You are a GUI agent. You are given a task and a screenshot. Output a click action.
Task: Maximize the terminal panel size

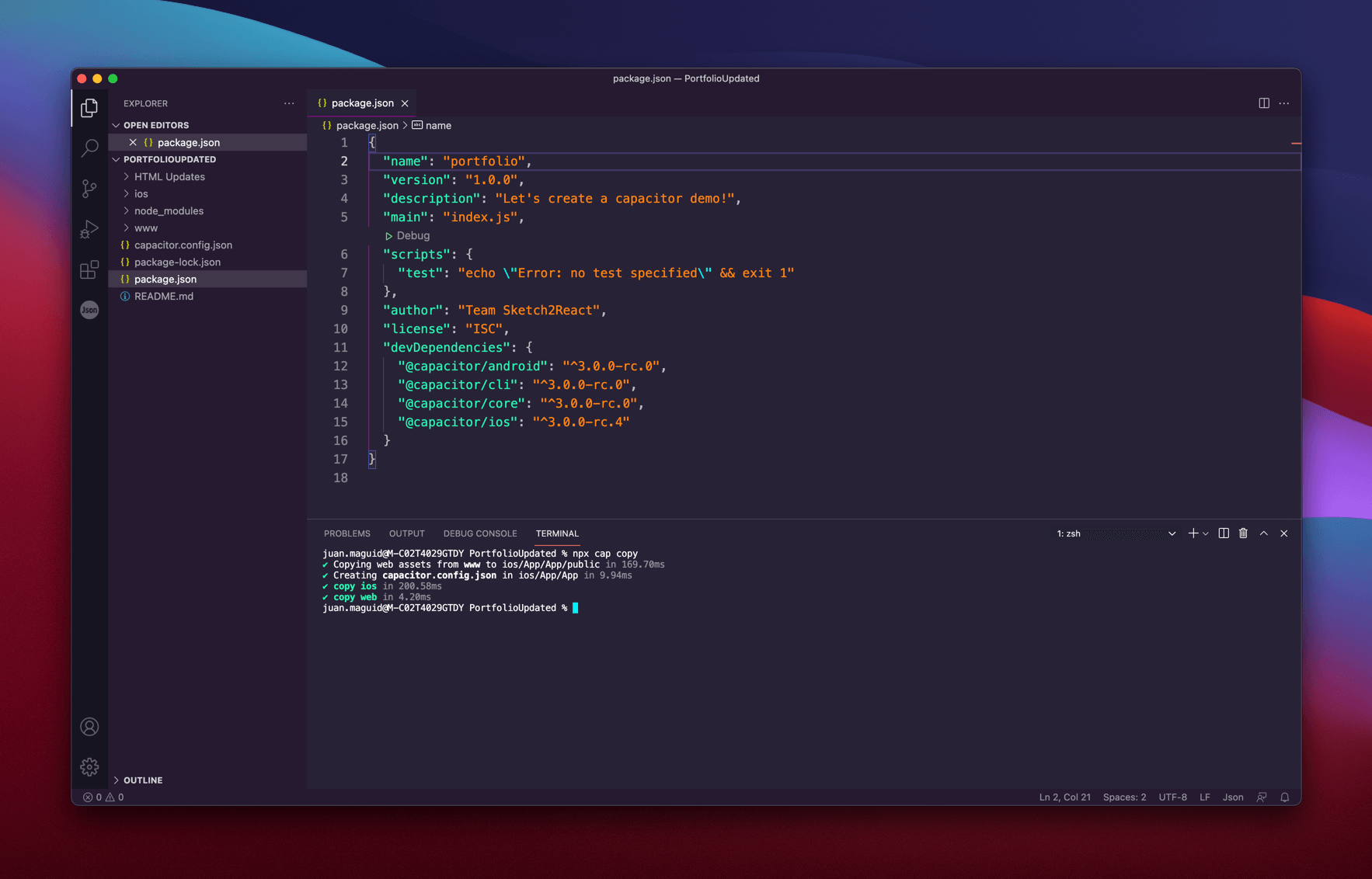coord(1264,533)
